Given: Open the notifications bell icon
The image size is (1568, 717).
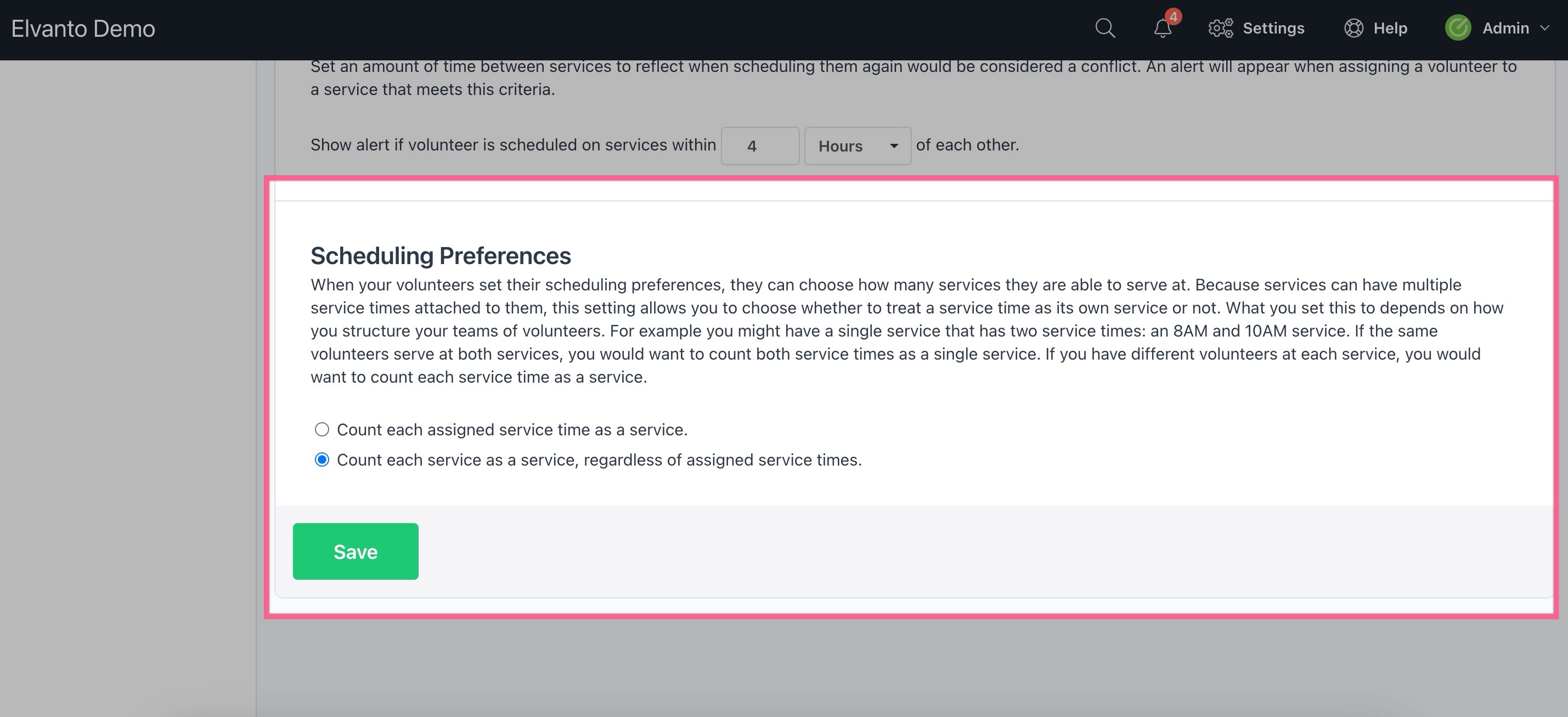Looking at the screenshot, I should point(1163,28).
